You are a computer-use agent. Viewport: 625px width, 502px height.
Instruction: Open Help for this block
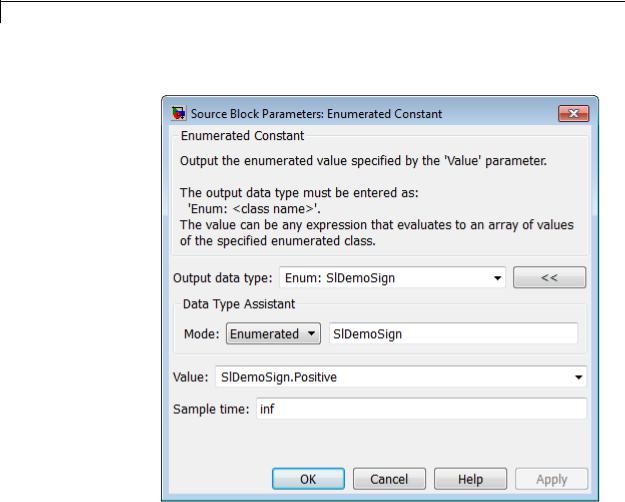[x=470, y=479]
